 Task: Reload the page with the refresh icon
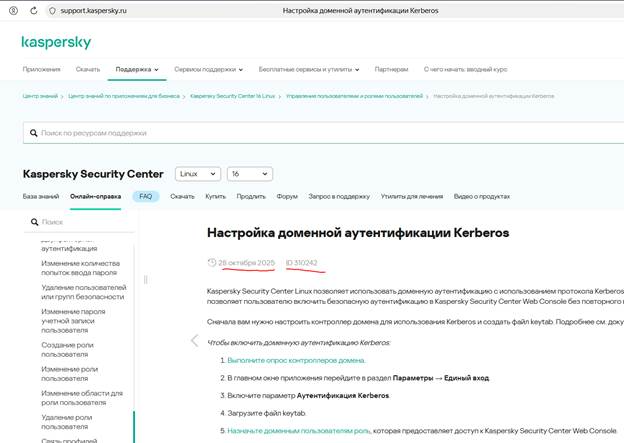coord(34,11)
